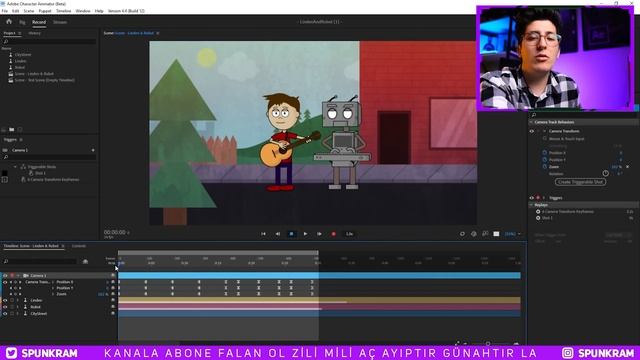
Task: Start recording with the red Record button
Action: click(333, 234)
